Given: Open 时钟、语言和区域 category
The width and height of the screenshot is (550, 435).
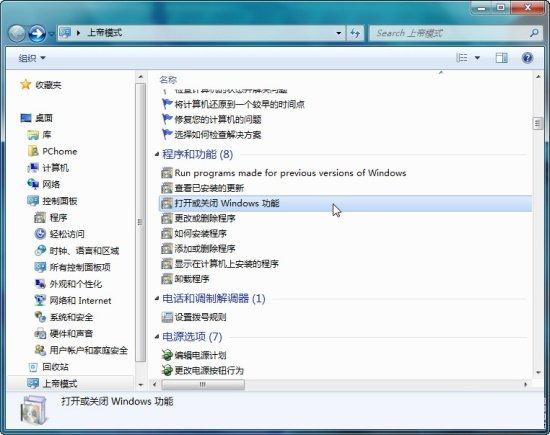Looking at the screenshot, I should [x=84, y=251].
